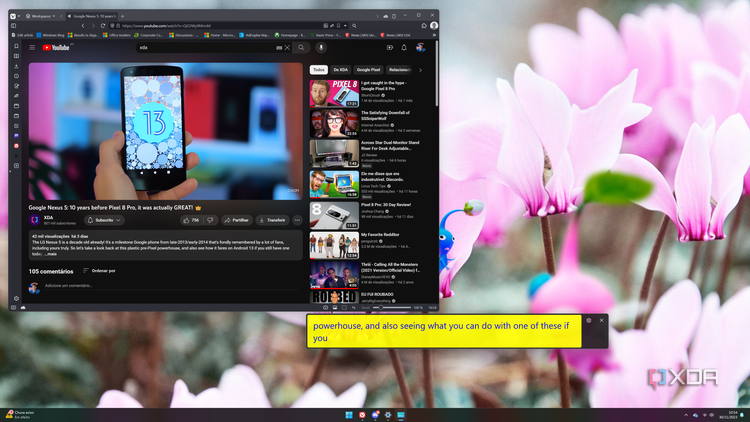Image resolution: width=750 pixels, height=422 pixels.
Task: Click the Transferir download button
Action: [272, 220]
